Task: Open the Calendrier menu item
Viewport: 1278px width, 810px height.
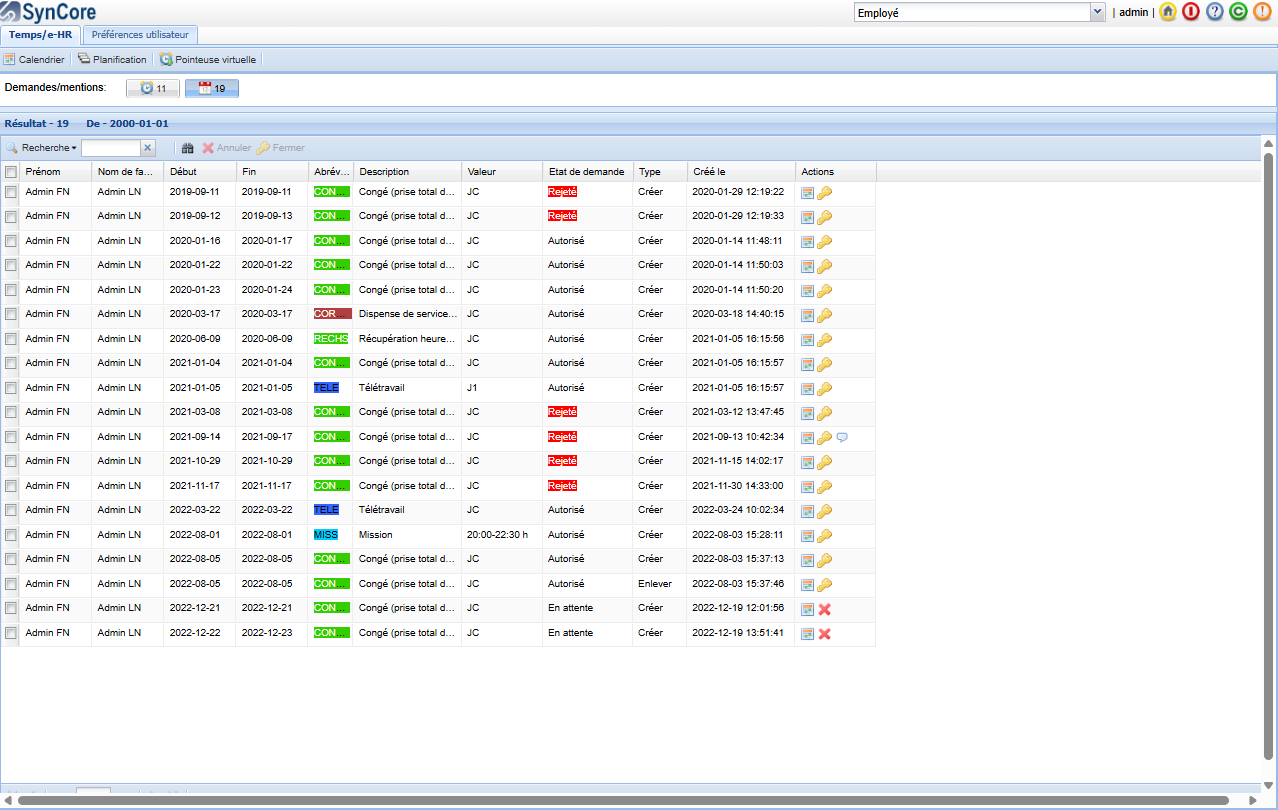Action: (34, 59)
